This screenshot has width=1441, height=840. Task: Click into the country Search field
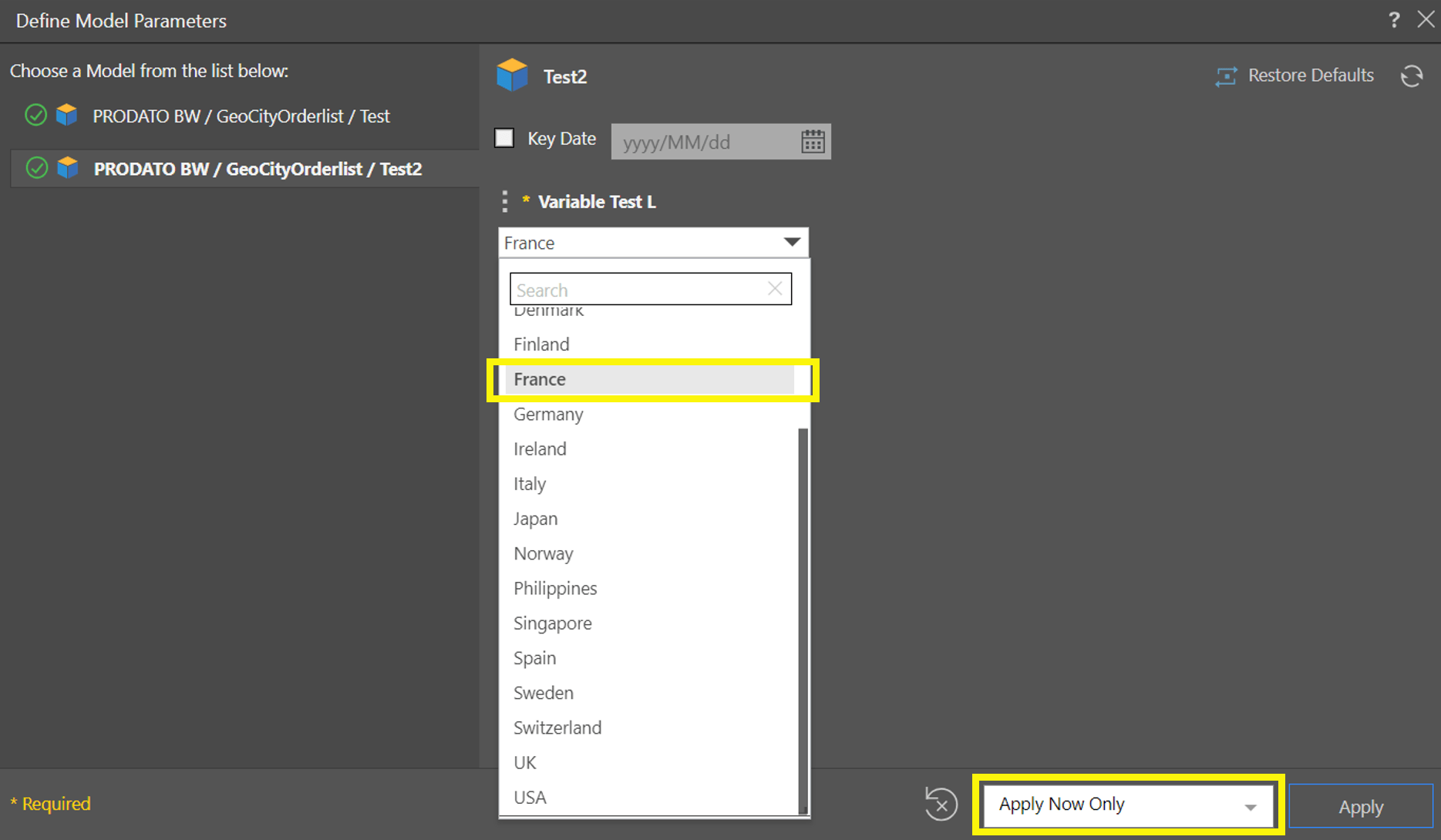click(x=638, y=290)
